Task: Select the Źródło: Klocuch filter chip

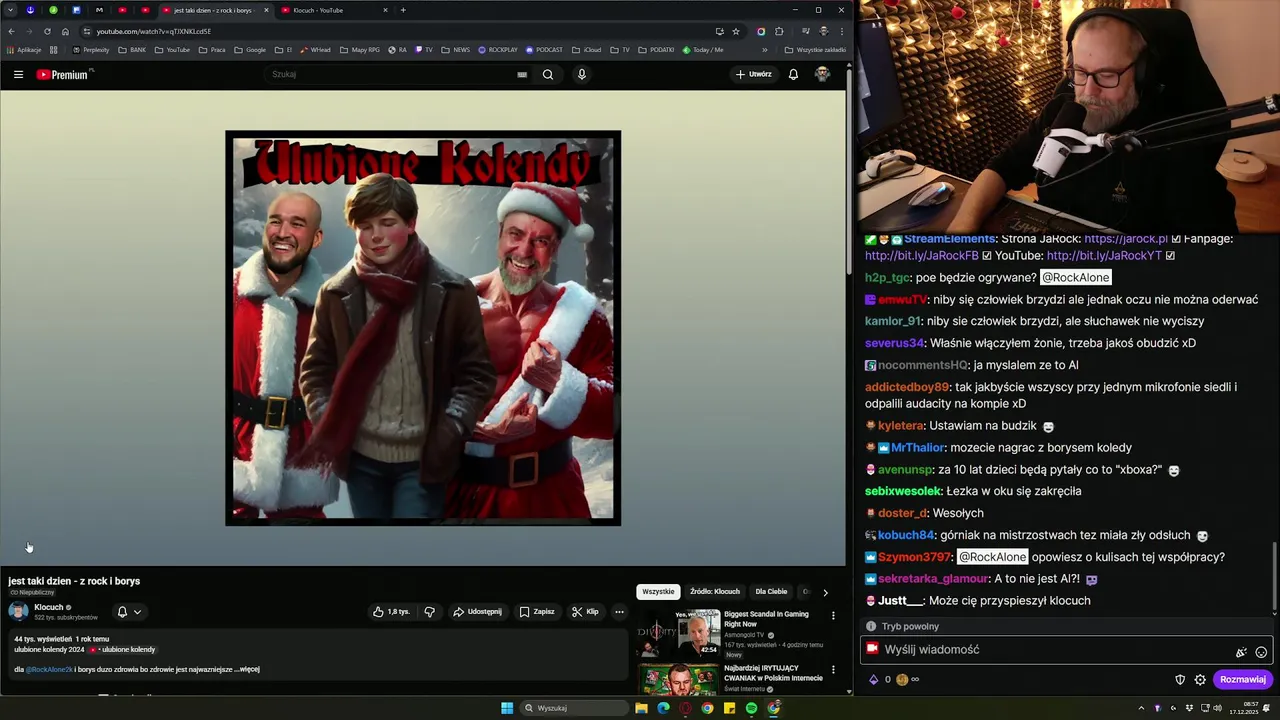Action: (x=715, y=592)
